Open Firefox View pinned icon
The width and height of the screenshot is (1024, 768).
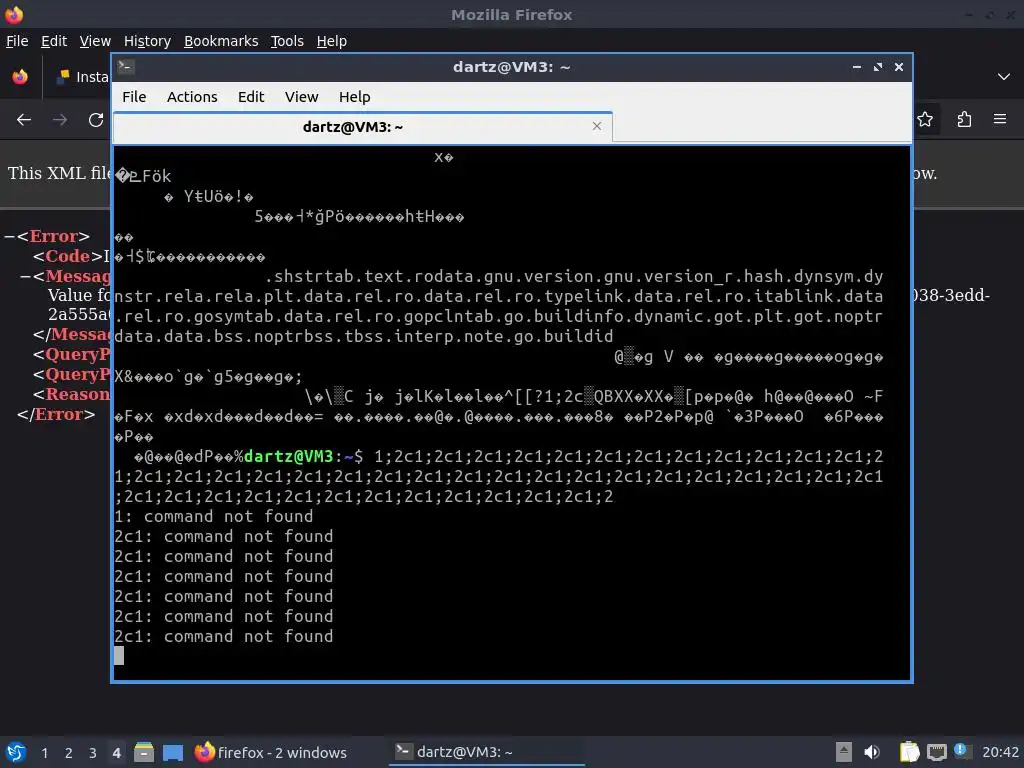(x=20, y=77)
